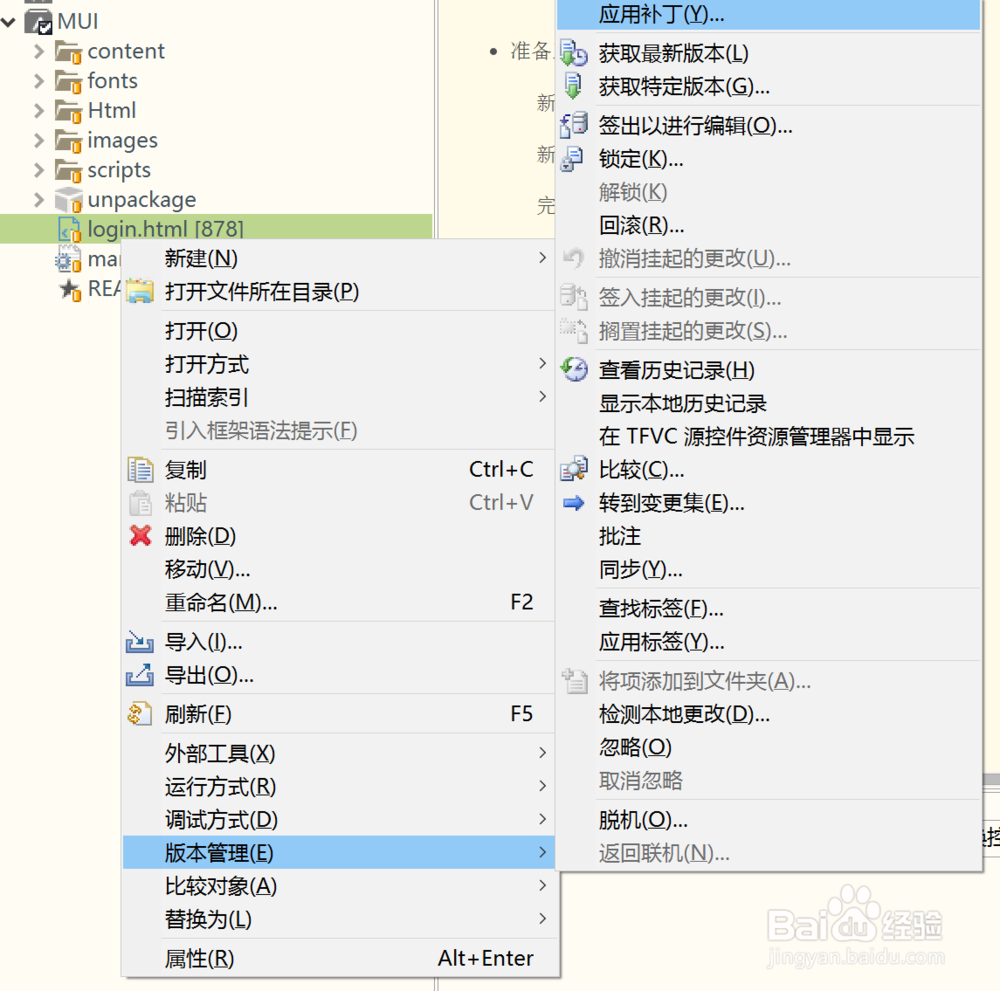Viewport: 1000px width, 991px height.
Task: Click the lock icon next to 锁定
Action: (x=572, y=158)
